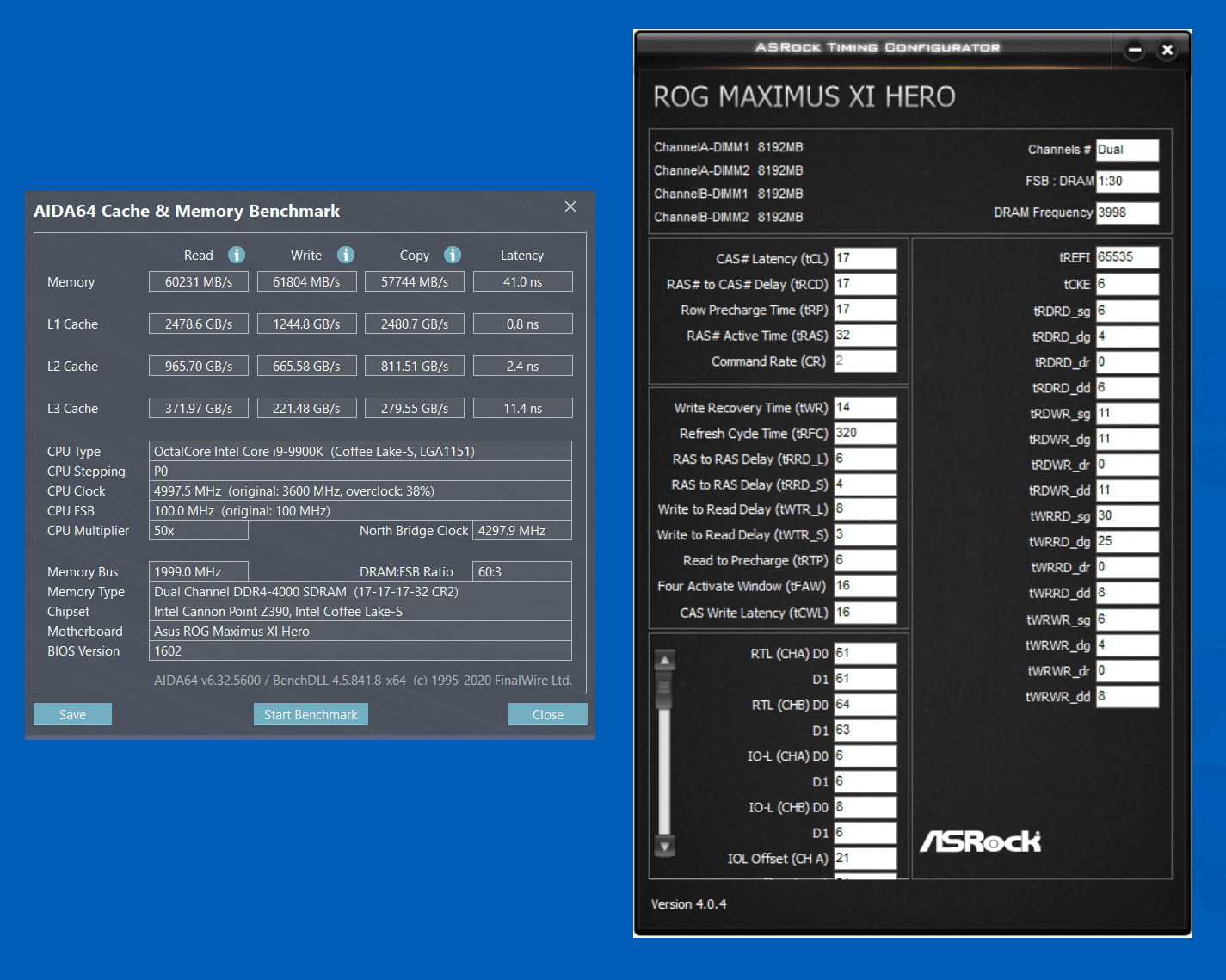
Task: Select the IO-L (CHB) D0 value field
Action: coord(866,807)
